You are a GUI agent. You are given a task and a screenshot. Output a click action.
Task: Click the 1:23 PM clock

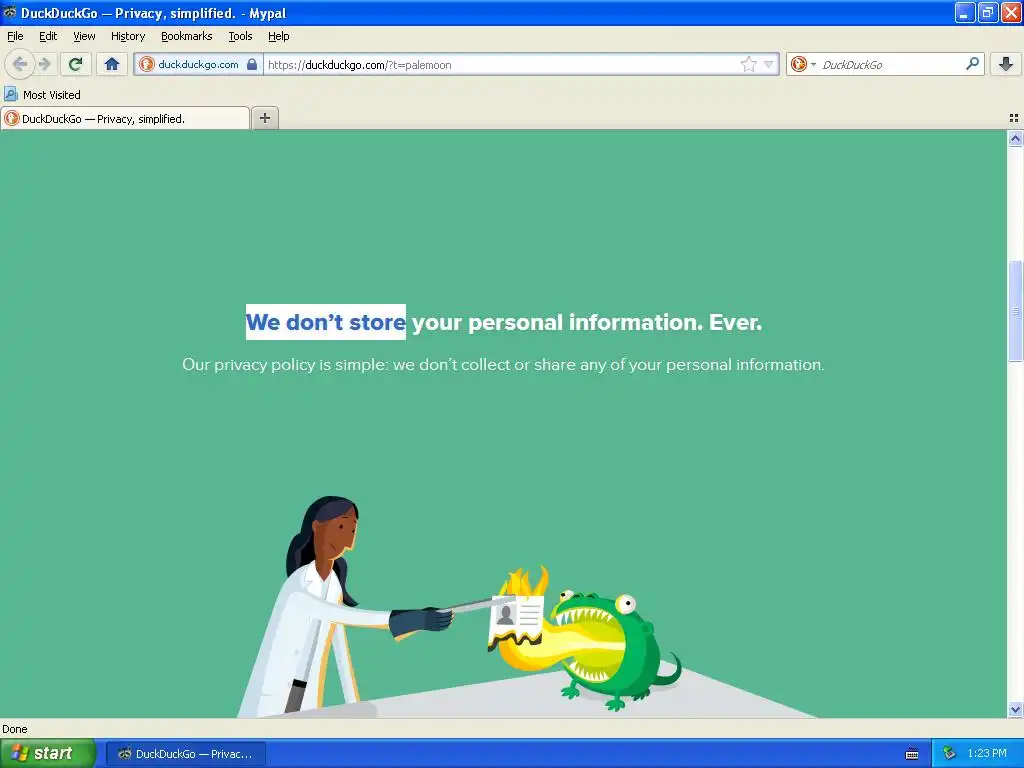(987, 754)
